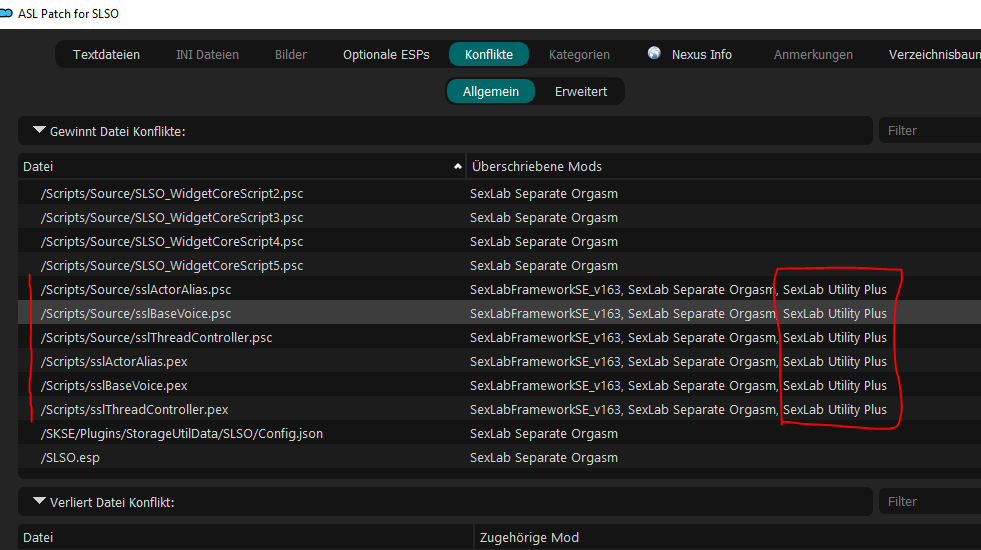
Task: Open the Verzeichnisbaum tab
Action: [935, 54]
